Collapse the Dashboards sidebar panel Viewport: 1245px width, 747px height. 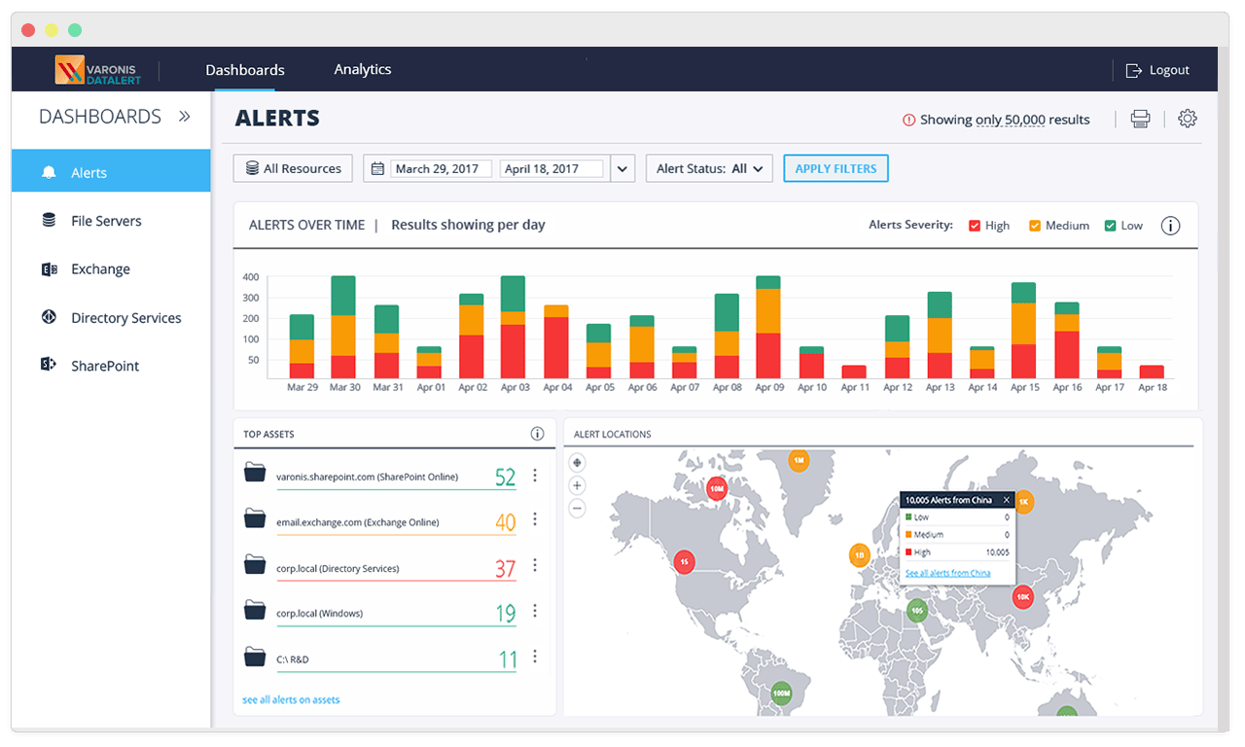click(184, 116)
